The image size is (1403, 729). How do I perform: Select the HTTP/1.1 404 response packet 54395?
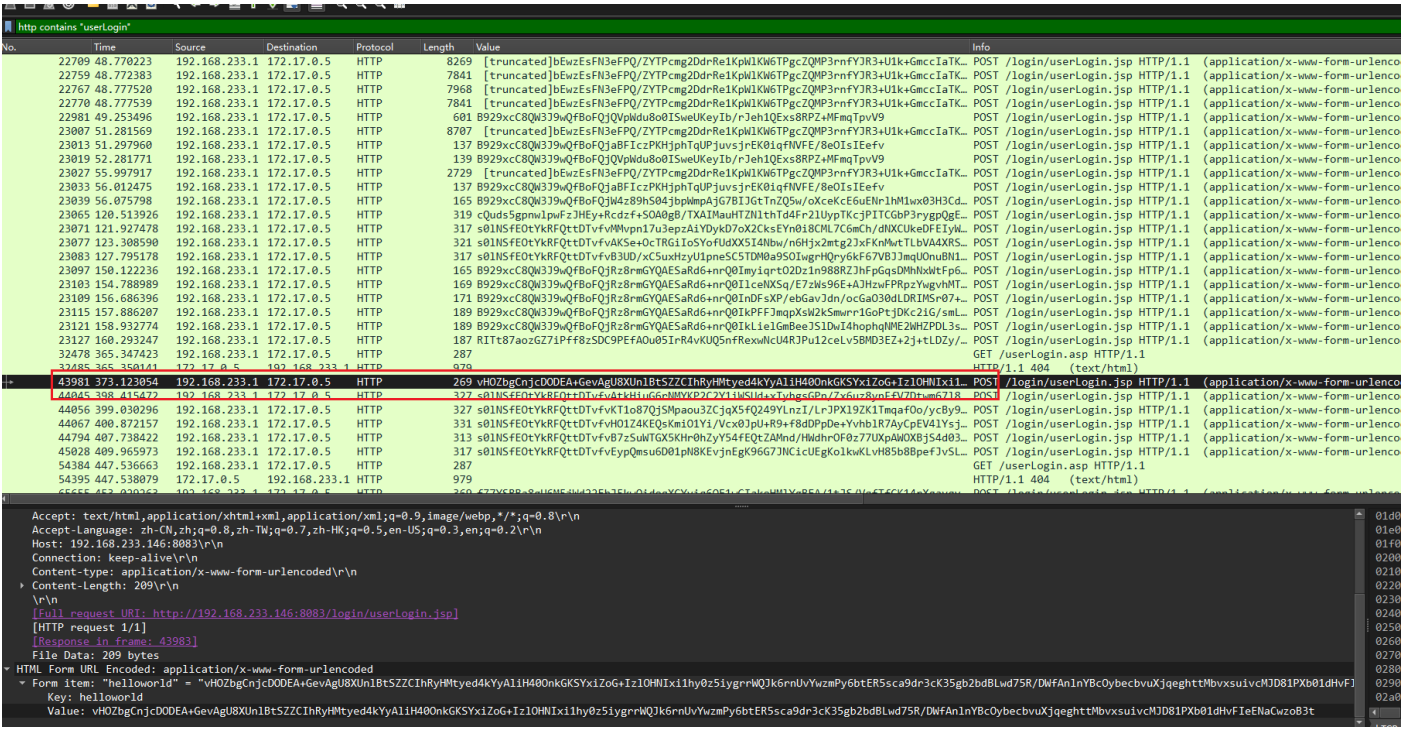[x=700, y=479]
